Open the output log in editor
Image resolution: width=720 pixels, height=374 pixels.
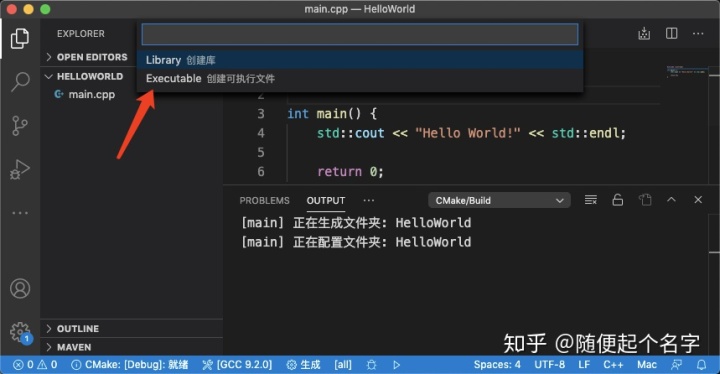[645, 200]
